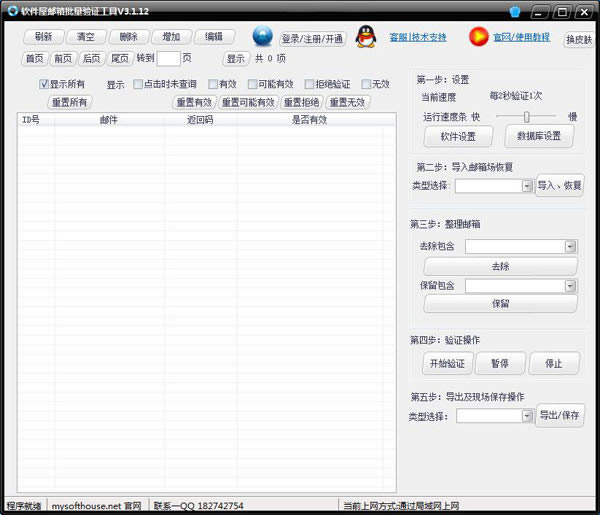The height and width of the screenshot is (515, 600).
Task: Check the 拒绝验证 checkbox
Action: (x=308, y=84)
